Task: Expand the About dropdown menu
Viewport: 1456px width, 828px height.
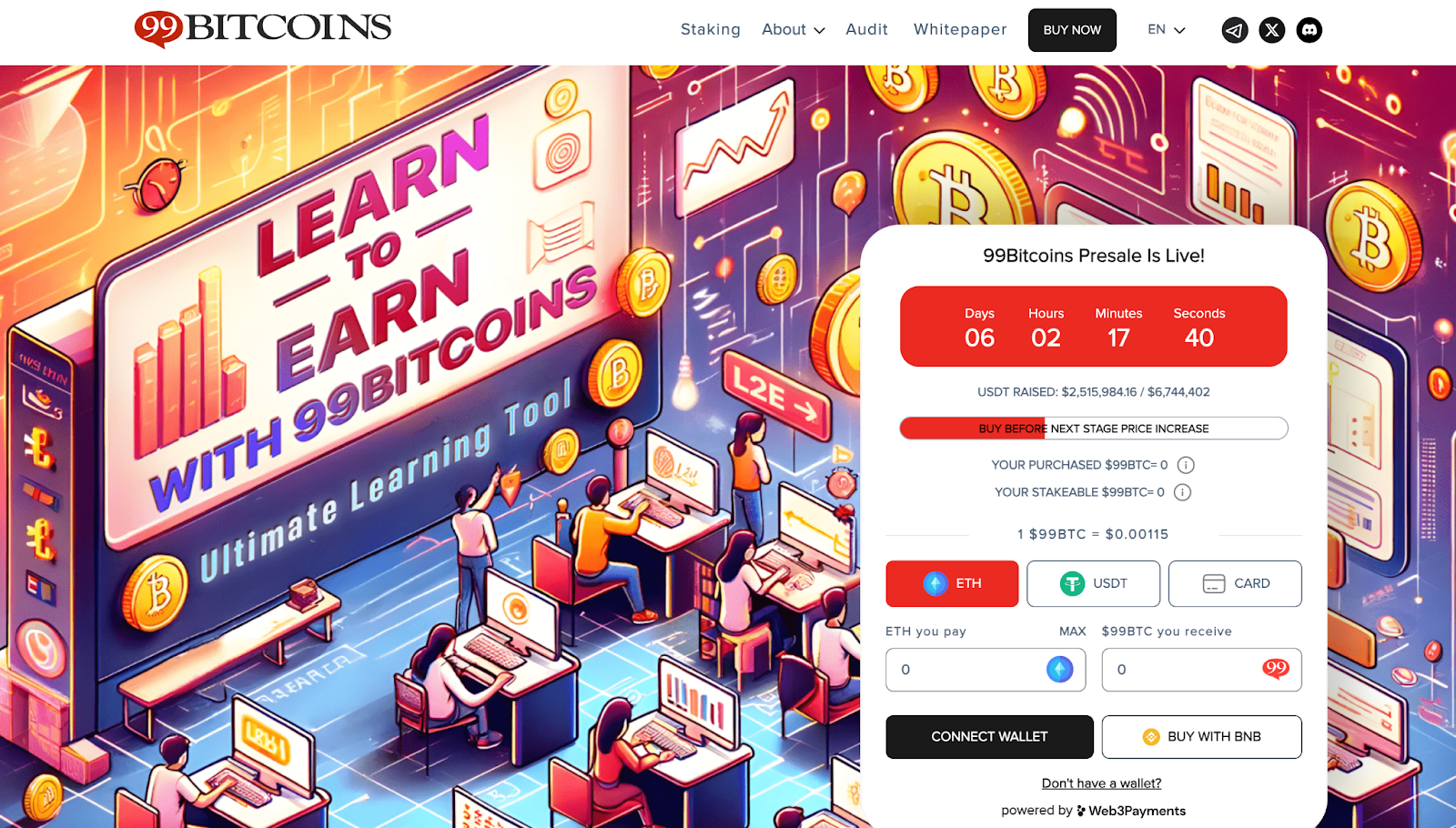Action: 794,29
